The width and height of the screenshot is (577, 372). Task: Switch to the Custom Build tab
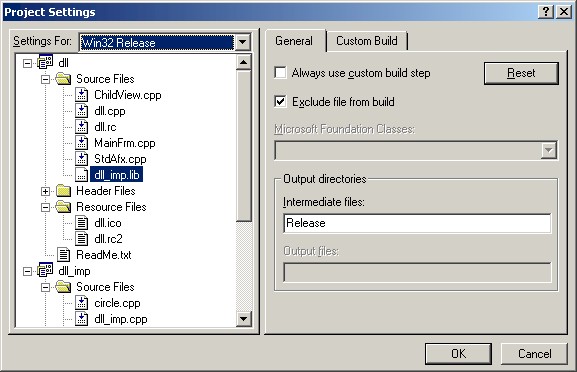click(x=367, y=41)
